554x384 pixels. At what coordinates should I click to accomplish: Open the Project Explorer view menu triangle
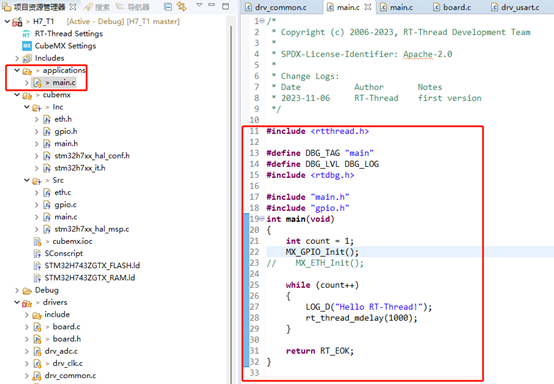(x=199, y=5)
